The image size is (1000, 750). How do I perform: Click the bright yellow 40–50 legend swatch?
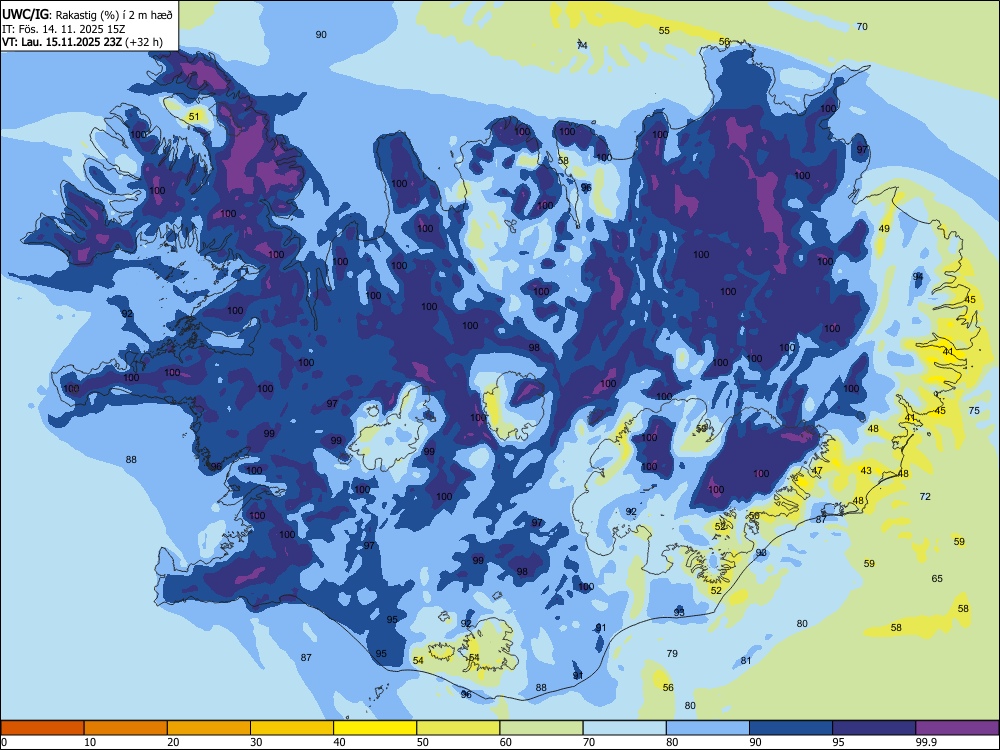(375, 728)
